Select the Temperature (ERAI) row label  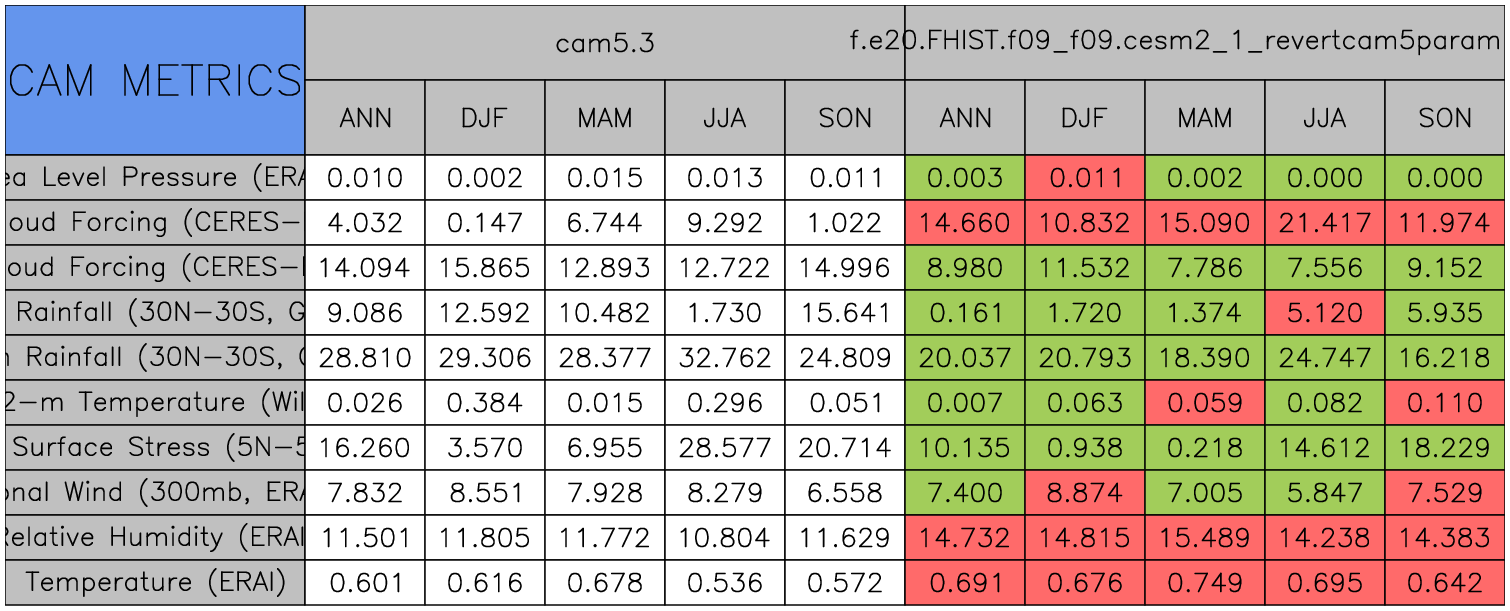[154, 582]
